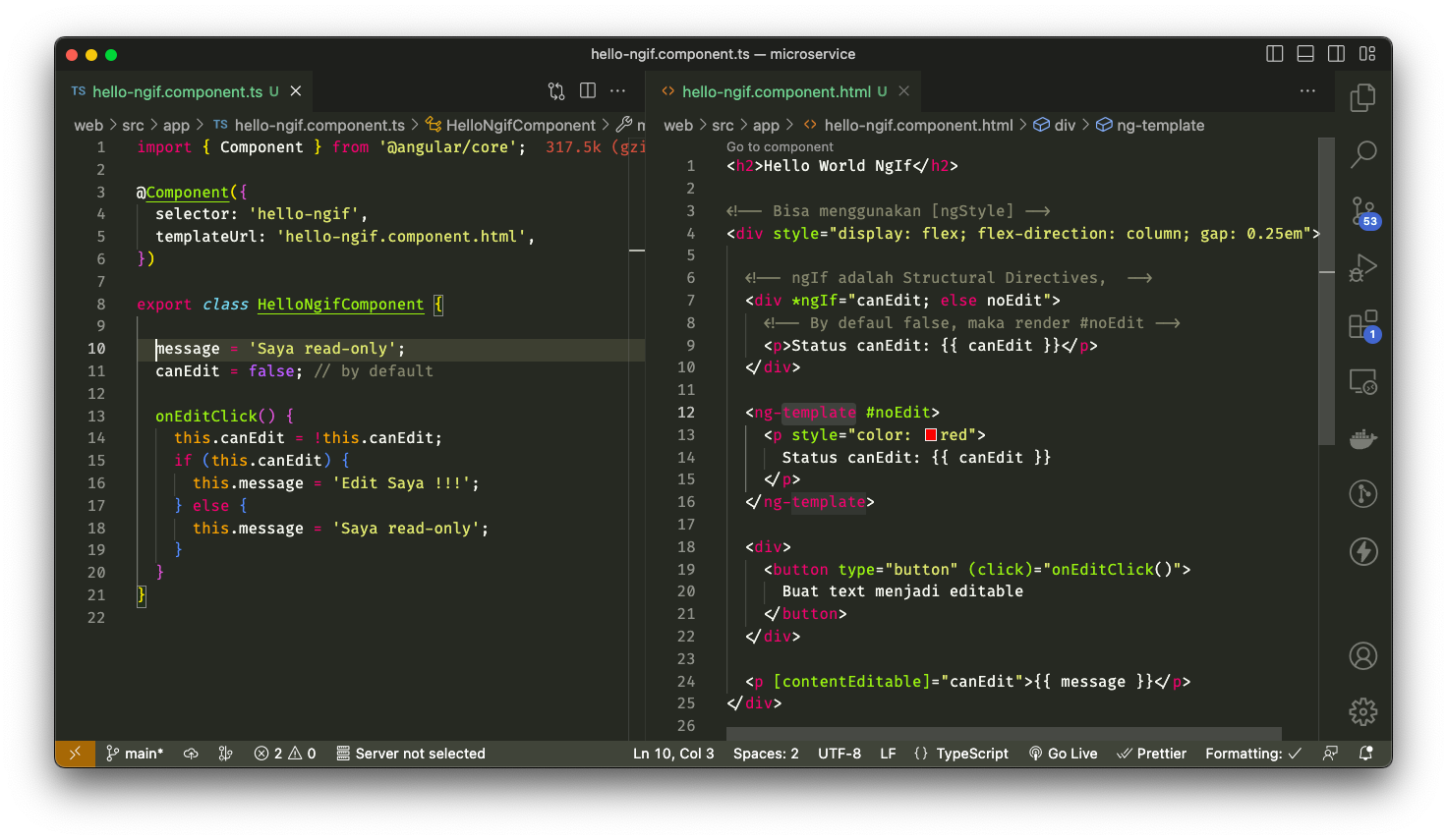Open Source Control with 53 changes
The width and height of the screenshot is (1447, 840).
(1362, 211)
